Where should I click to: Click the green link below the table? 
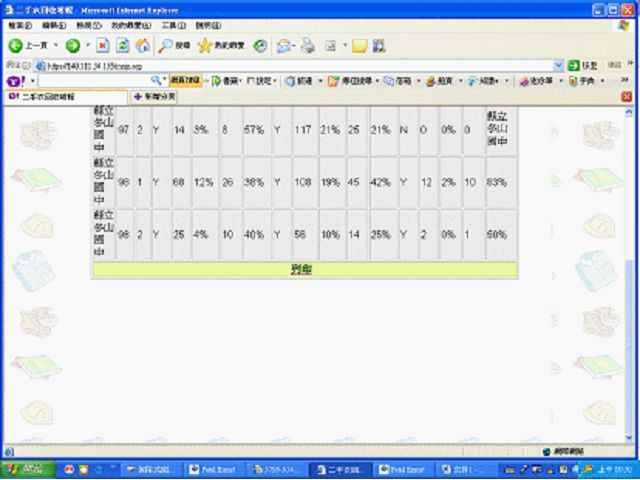pos(302,269)
